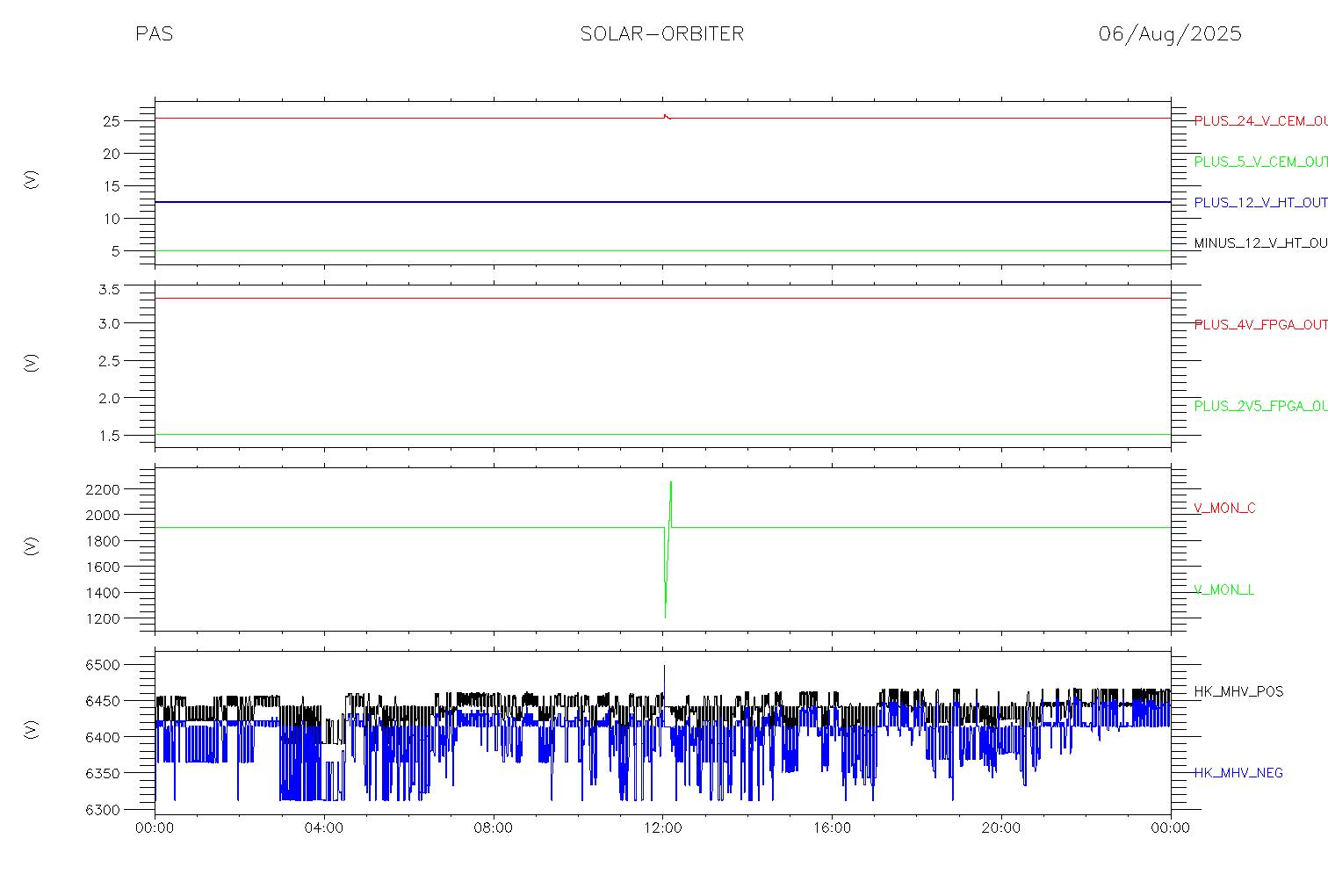
Task: Click the green V_MON_L spike peak near 12:00
Action: [x=671, y=482]
